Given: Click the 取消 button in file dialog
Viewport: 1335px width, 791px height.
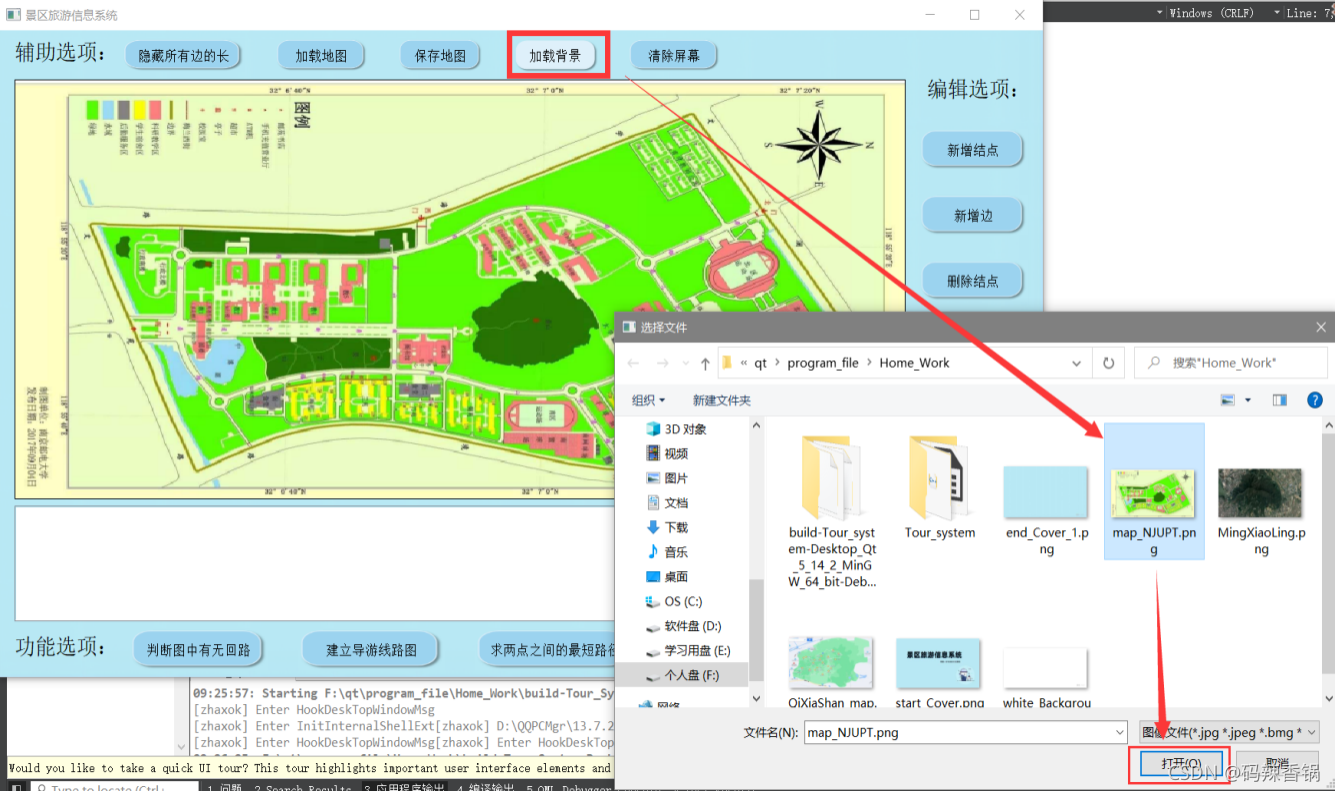Looking at the screenshot, I should pos(1276,763).
